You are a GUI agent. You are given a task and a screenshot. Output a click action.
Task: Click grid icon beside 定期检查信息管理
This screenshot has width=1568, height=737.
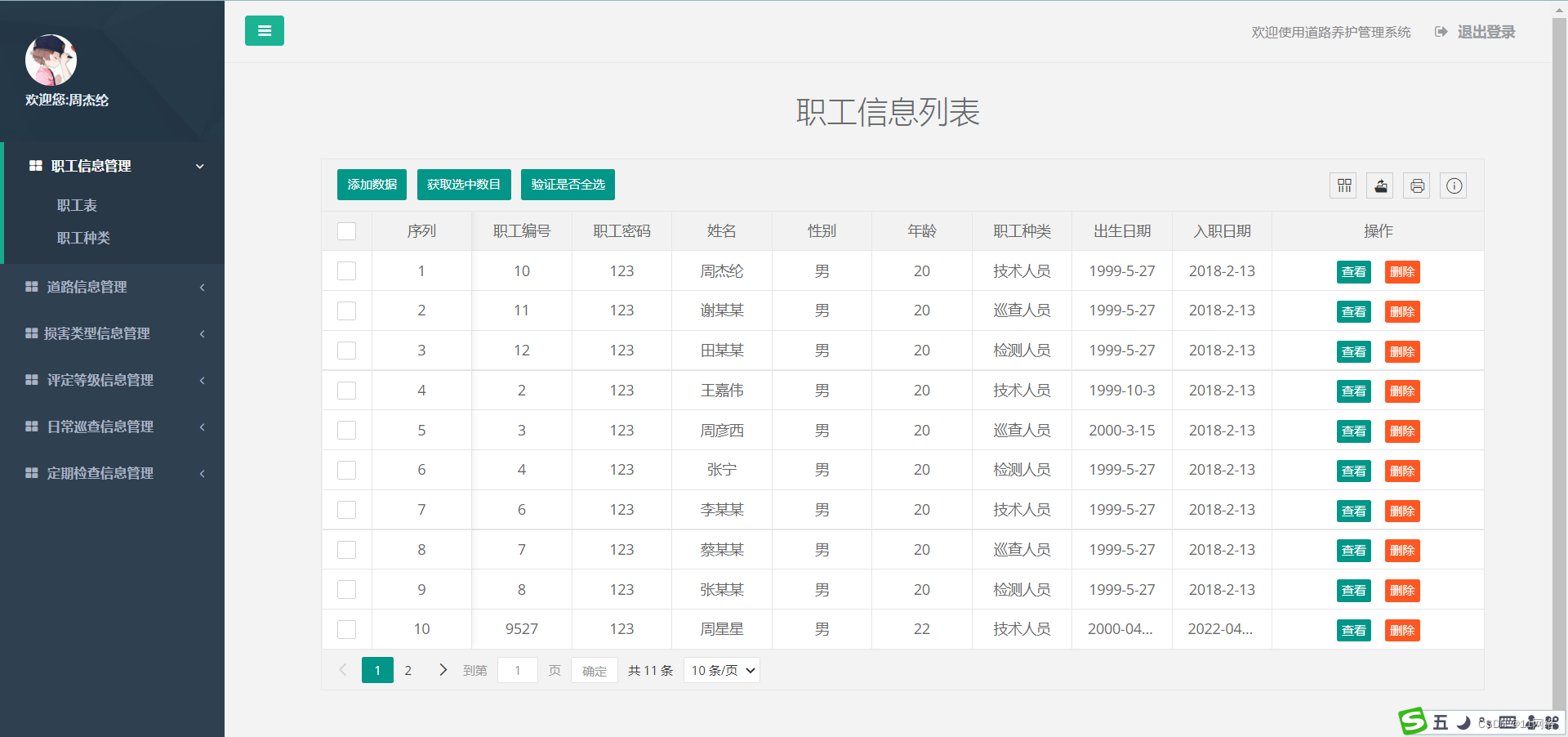click(x=32, y=473)
